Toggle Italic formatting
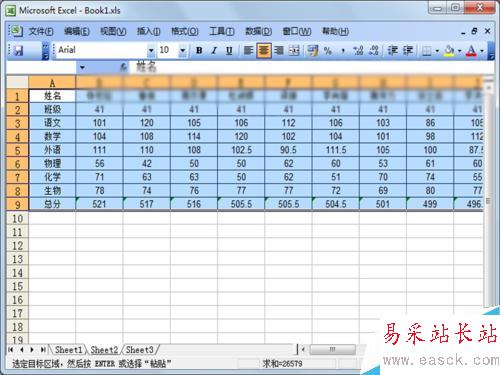Screen dimensions: 500x375 [214, 51]
